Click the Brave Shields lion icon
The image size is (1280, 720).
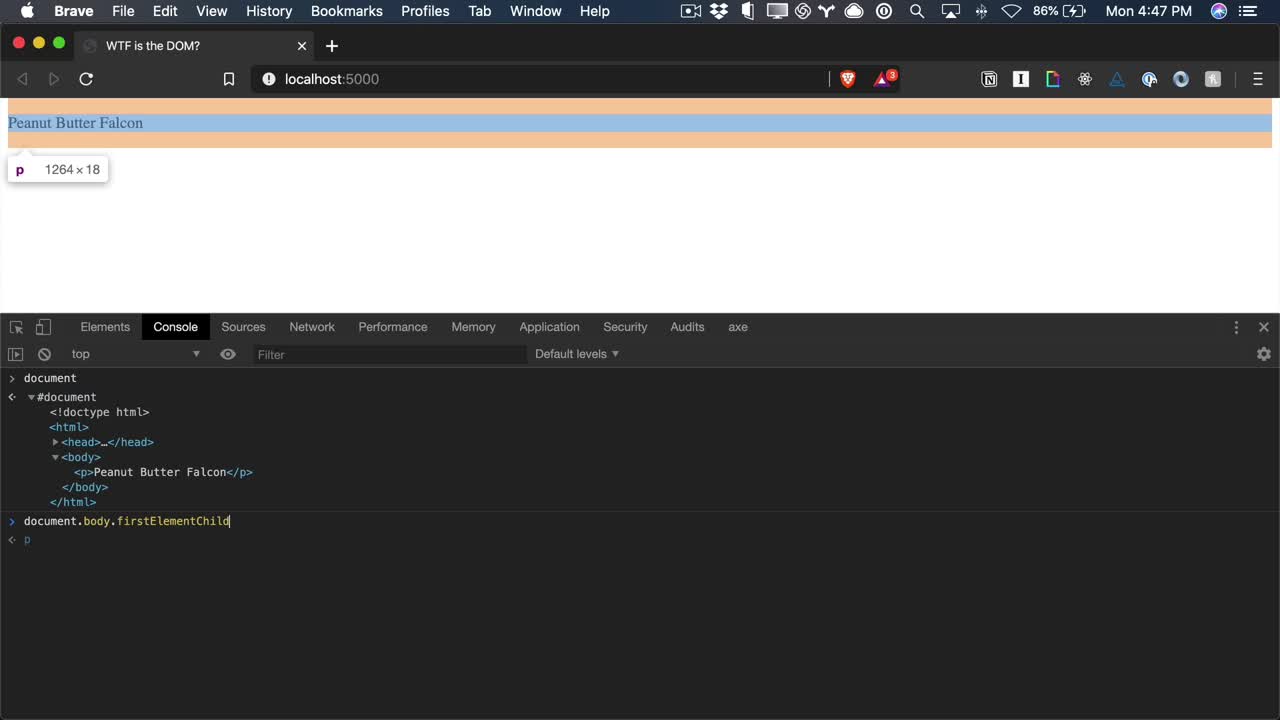point(848,79)
